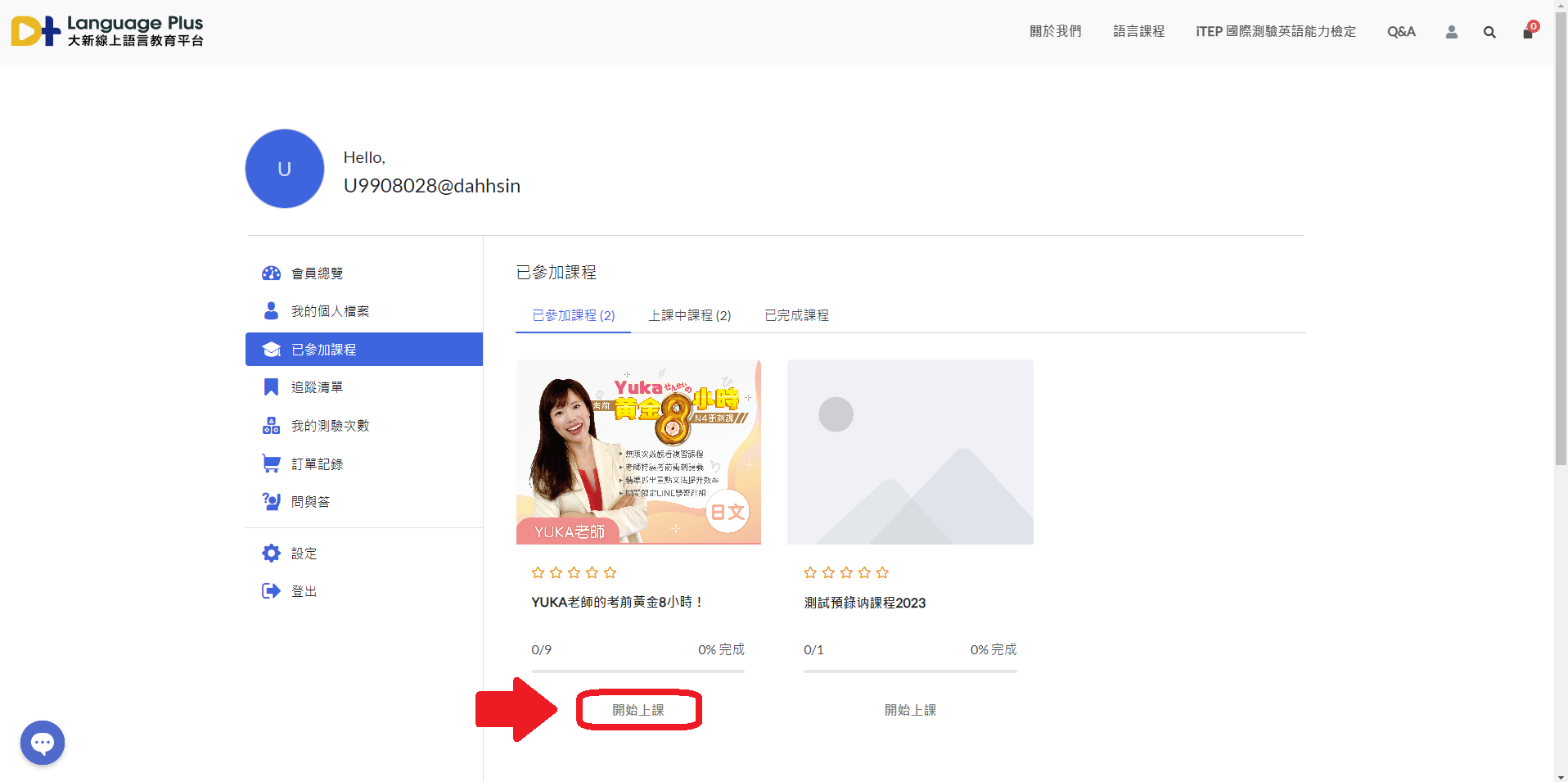This screenshot has width=1568, height=782.
Task: Click the Language Plus logo
Action: coord(107,31)
